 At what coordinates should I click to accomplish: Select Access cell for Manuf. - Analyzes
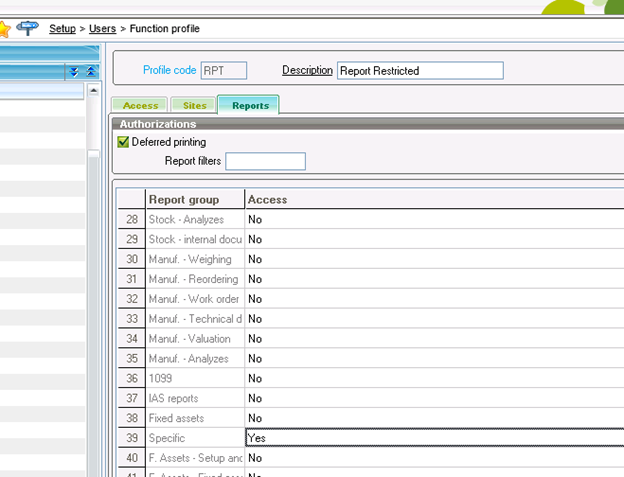(x=434, y=358)
